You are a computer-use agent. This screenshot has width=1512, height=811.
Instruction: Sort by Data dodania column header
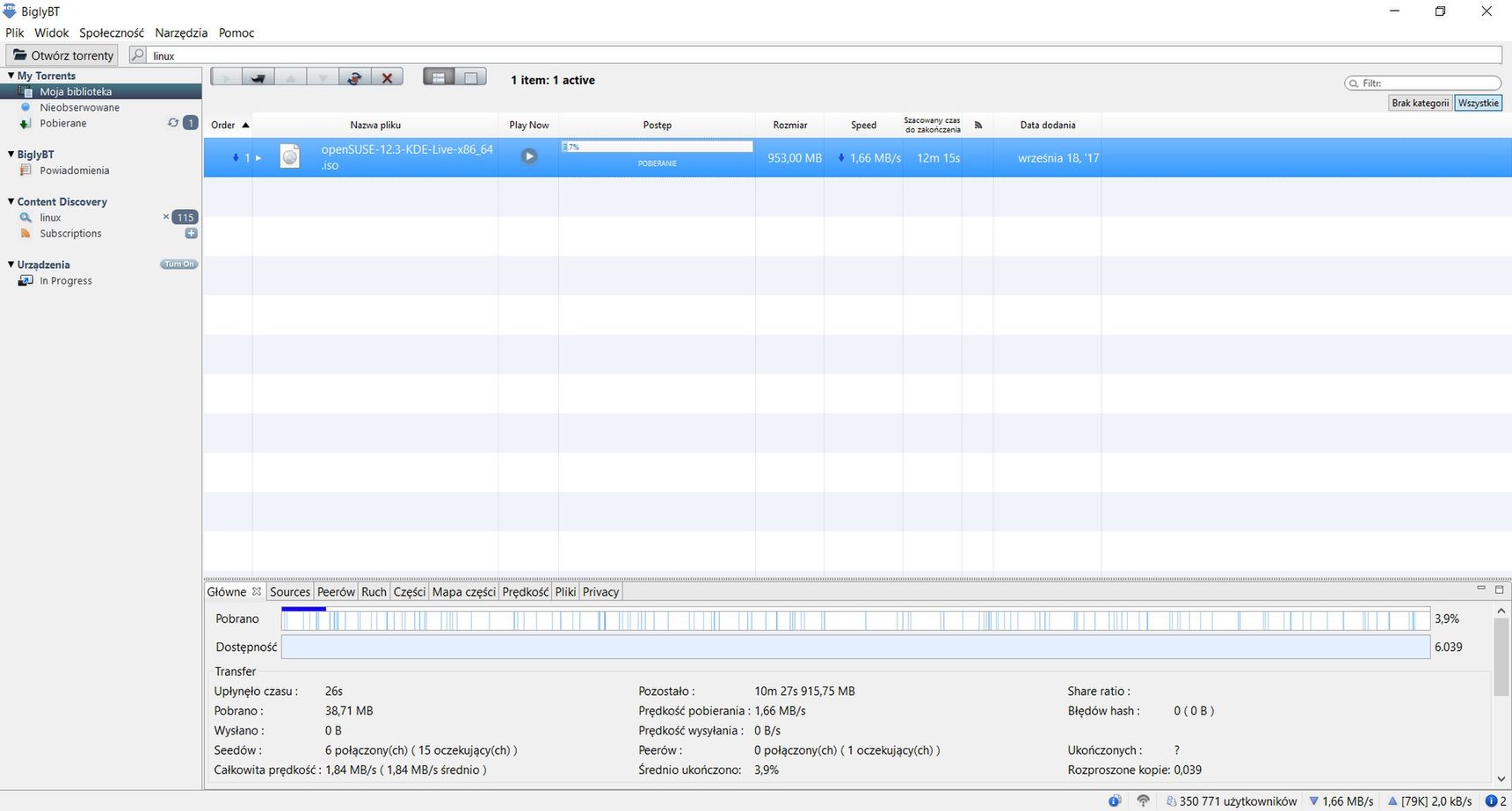pyautogui.click(x=1047, y=125)
